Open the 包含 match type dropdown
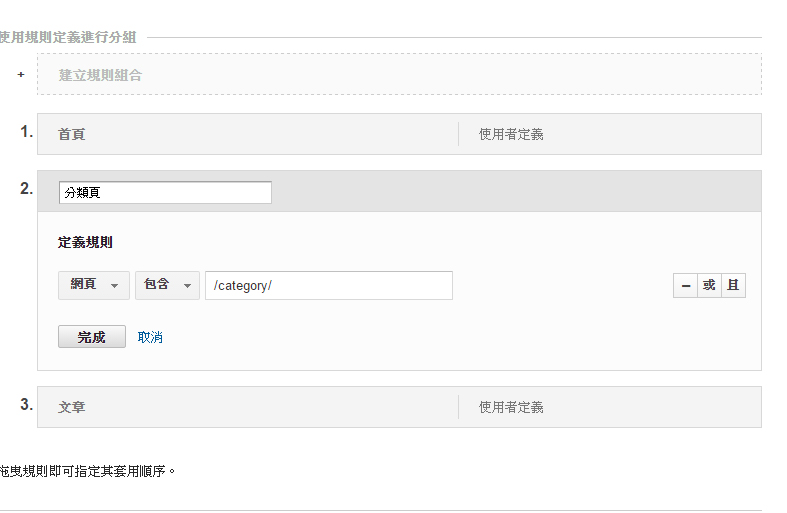This screenshot has width=787, height=513. click(x=167, y=285)
